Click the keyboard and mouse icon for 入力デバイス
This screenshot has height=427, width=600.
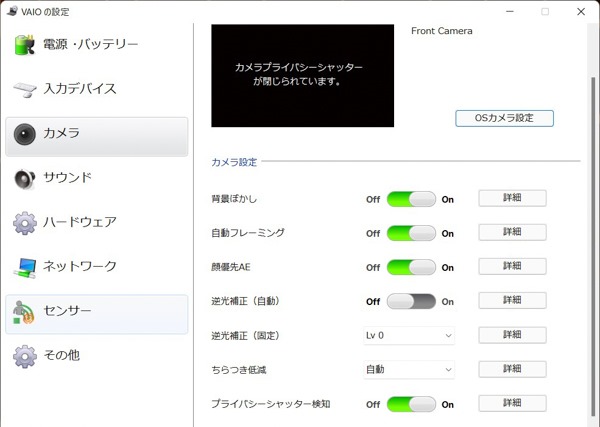point(25,90)
